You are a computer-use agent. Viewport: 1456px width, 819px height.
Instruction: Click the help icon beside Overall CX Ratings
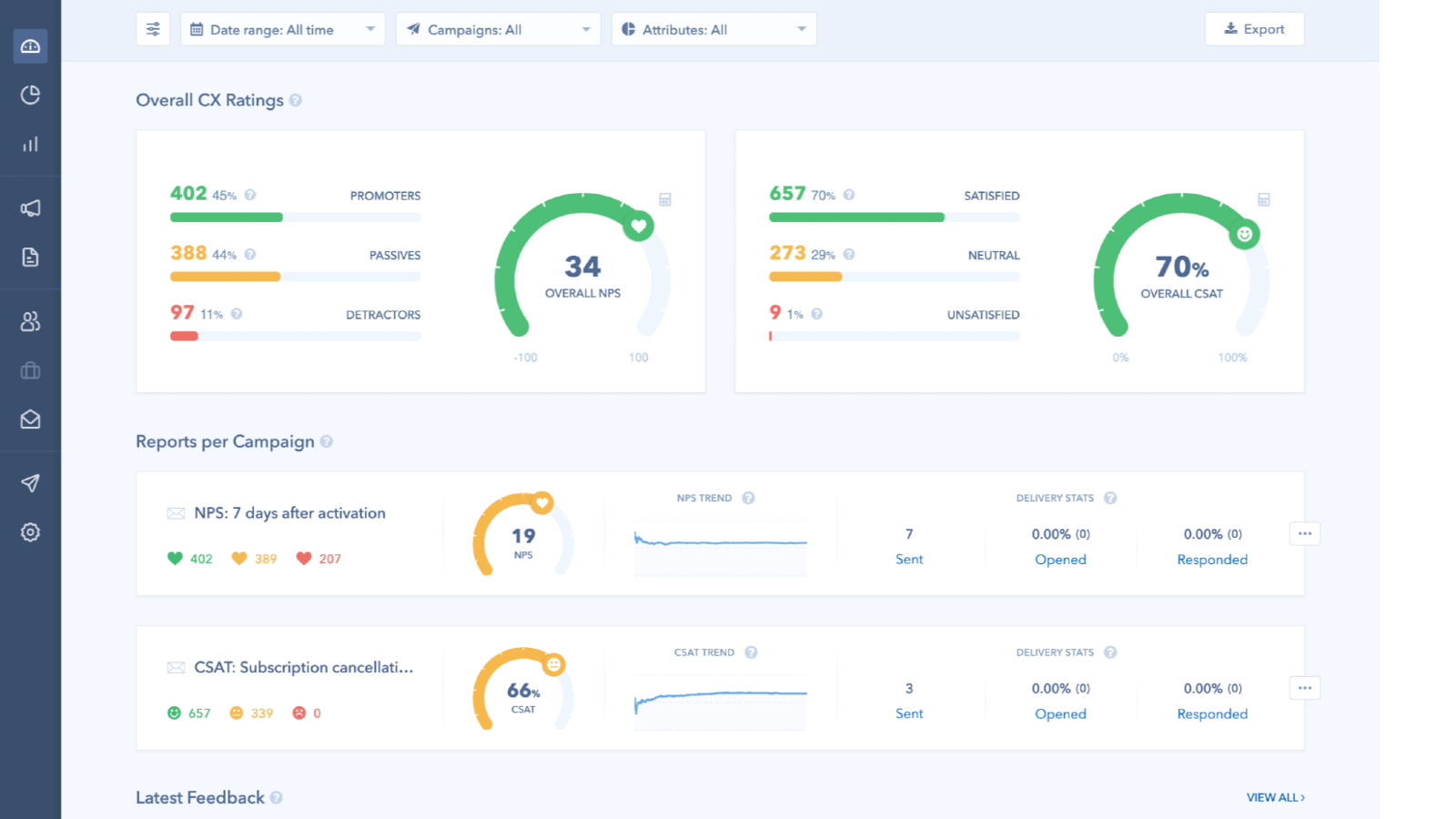[x=296, y=100]
